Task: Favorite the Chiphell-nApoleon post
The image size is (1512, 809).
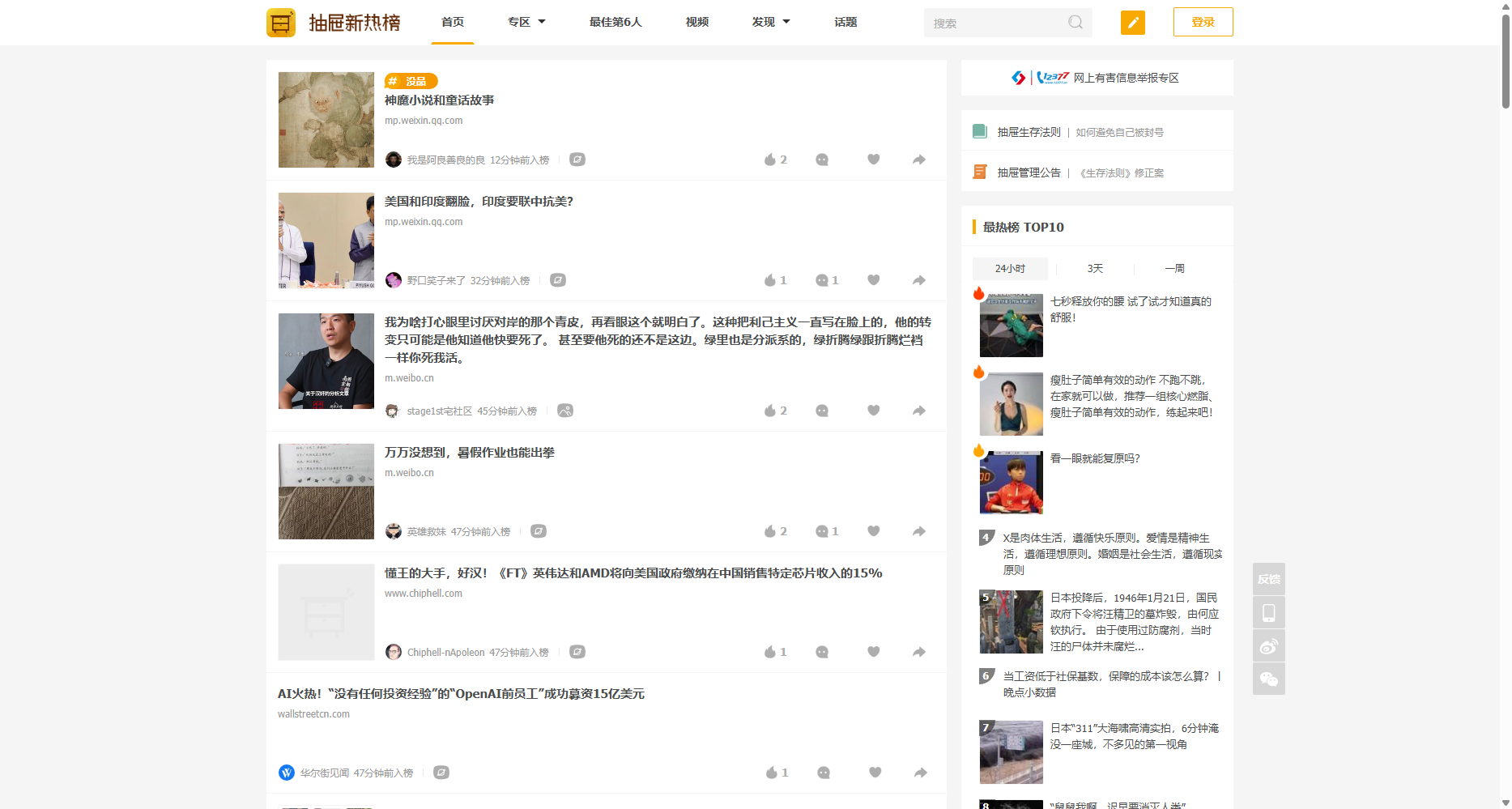Action: pos(873,652)
